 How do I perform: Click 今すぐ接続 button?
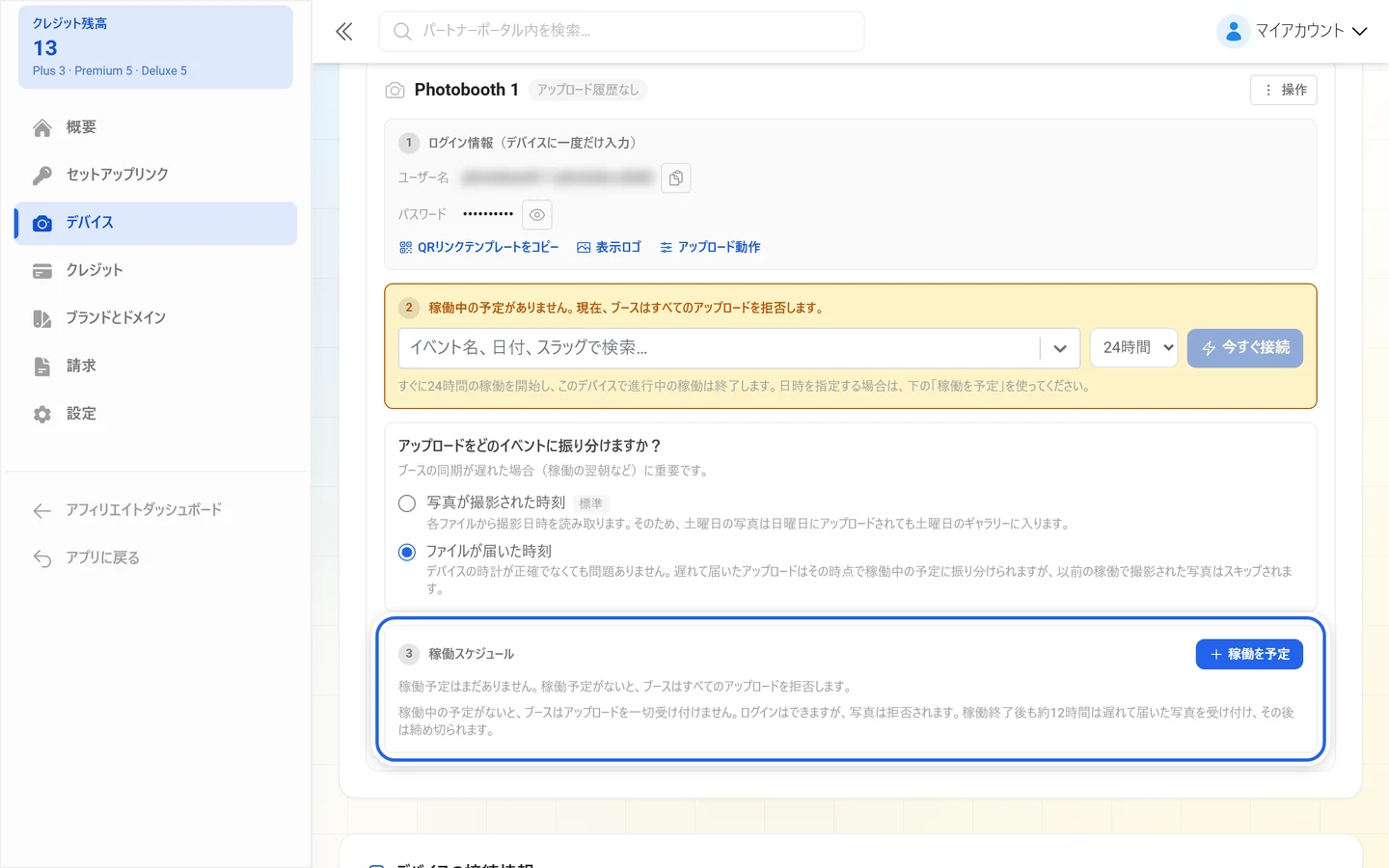[1245, 347]
